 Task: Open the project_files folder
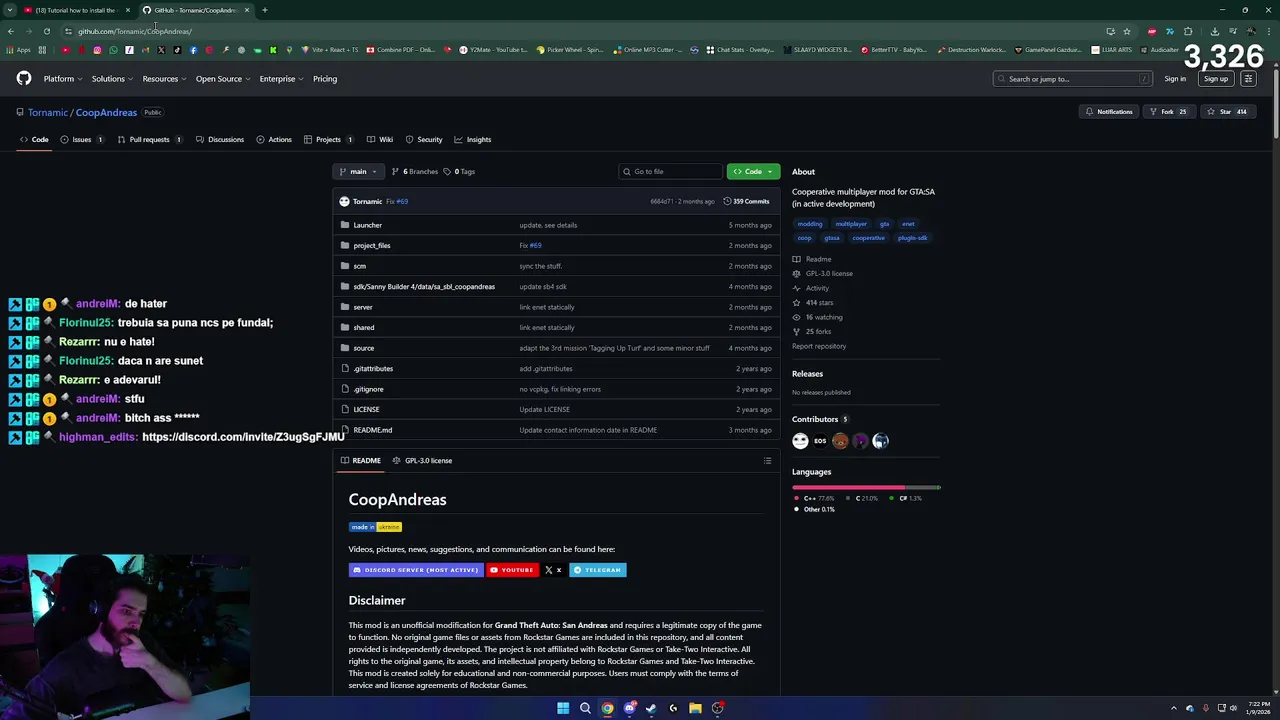coord(371,246)
